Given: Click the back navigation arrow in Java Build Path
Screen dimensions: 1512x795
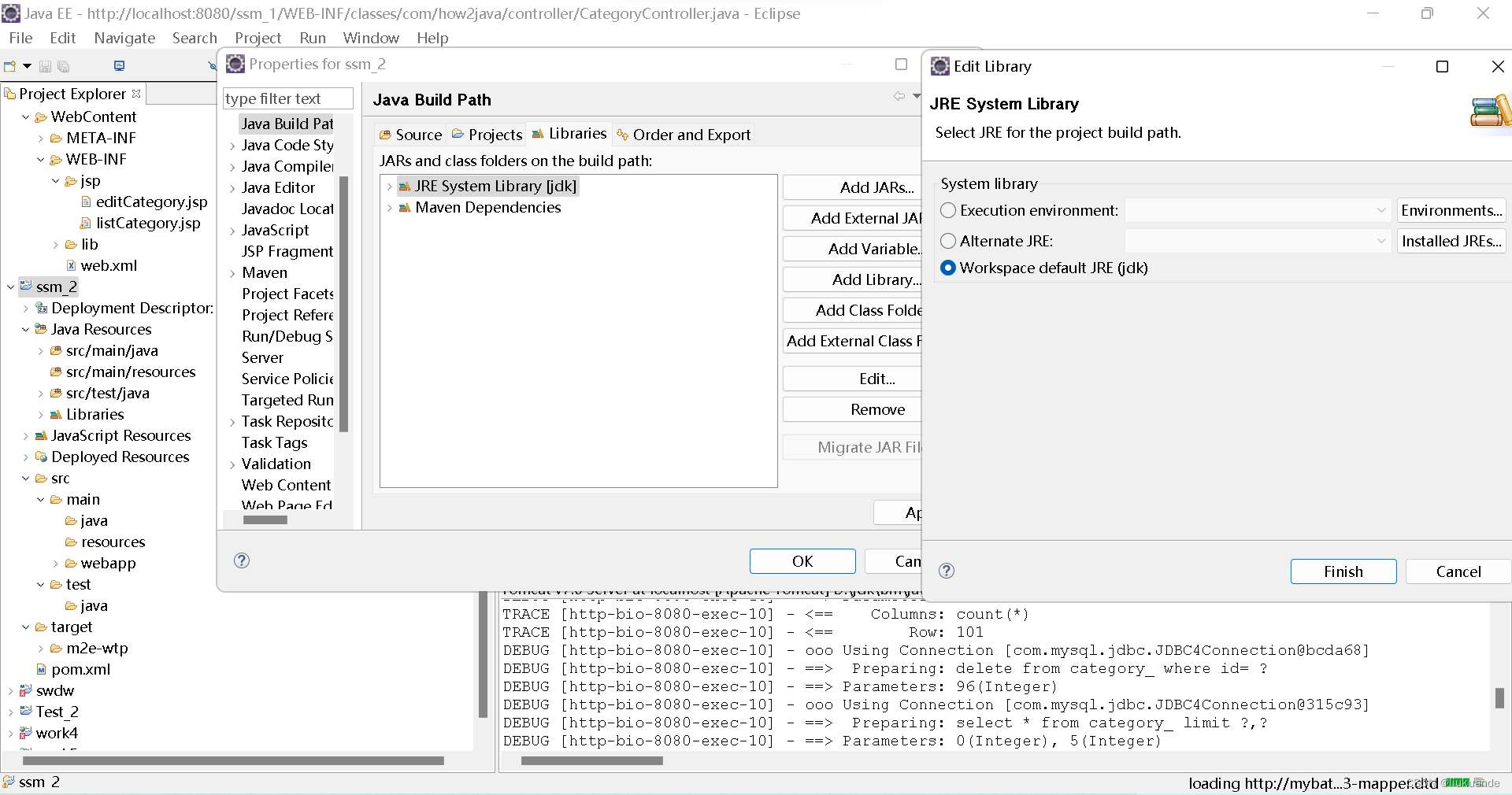Looking at the screenshot, I should (899, 96).
